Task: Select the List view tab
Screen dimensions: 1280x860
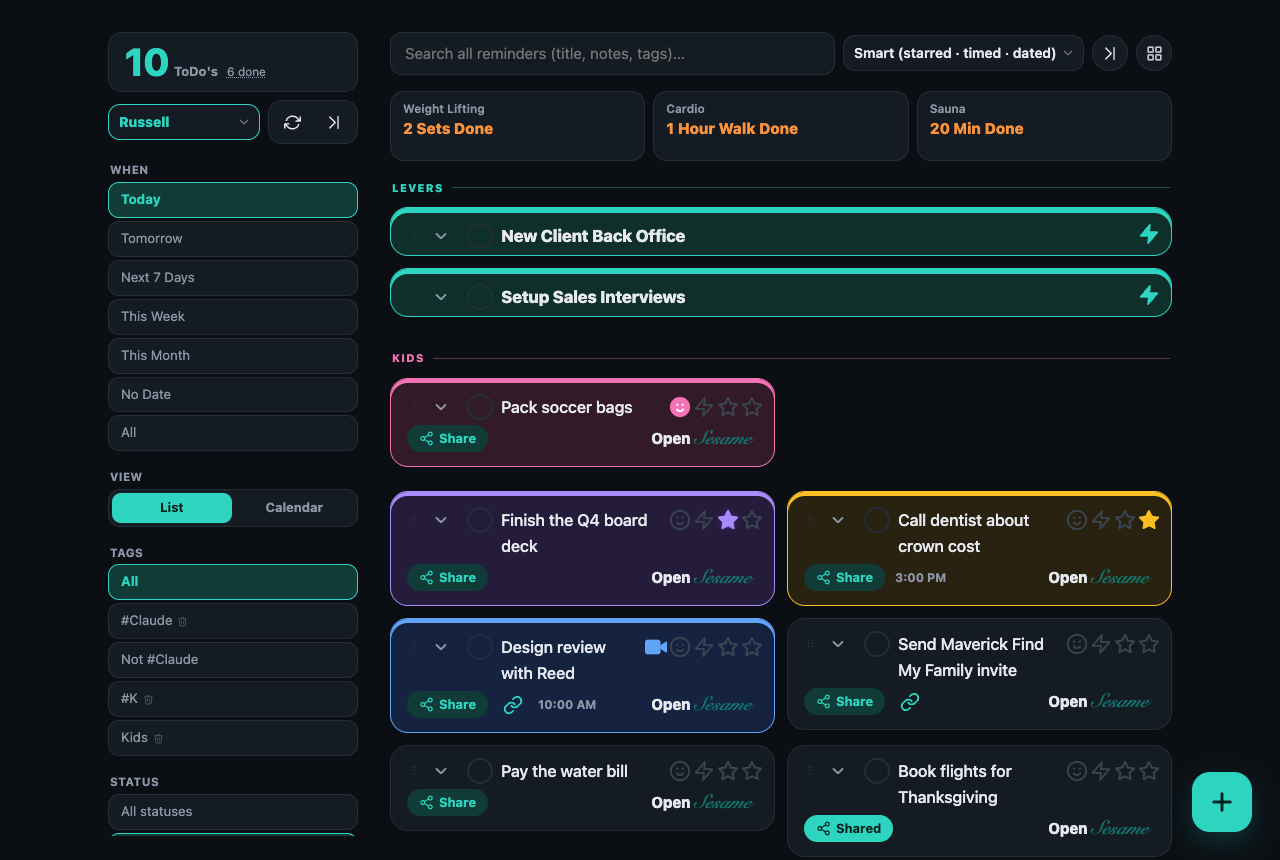Action: click(172, 508)
